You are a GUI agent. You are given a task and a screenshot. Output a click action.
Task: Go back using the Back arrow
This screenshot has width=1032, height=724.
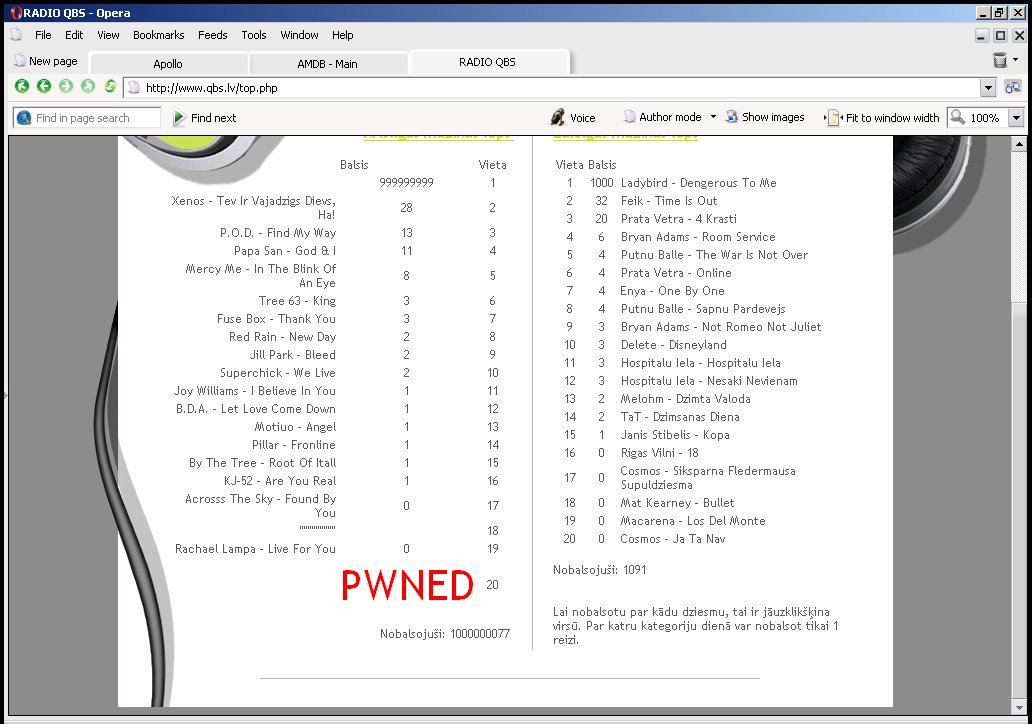click(x=44, y=87)
